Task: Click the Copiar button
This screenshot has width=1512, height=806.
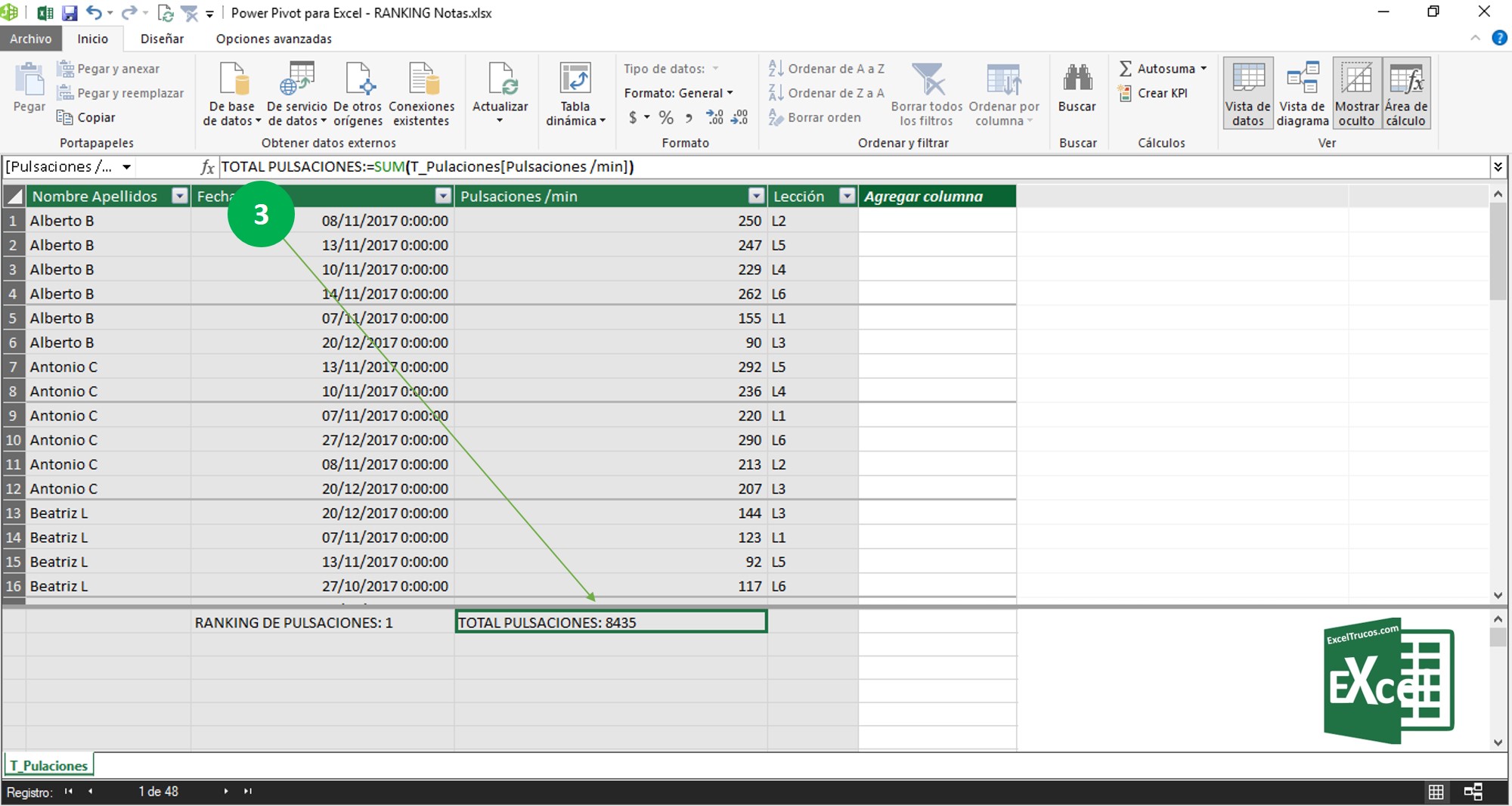Action: click(x=86, y=117)
